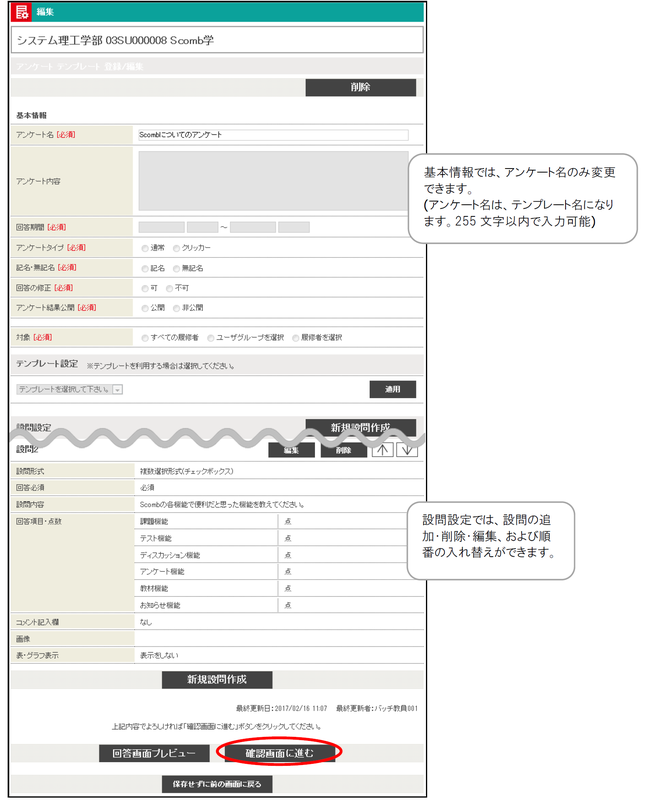Click 確認画面に進む button

280,753
